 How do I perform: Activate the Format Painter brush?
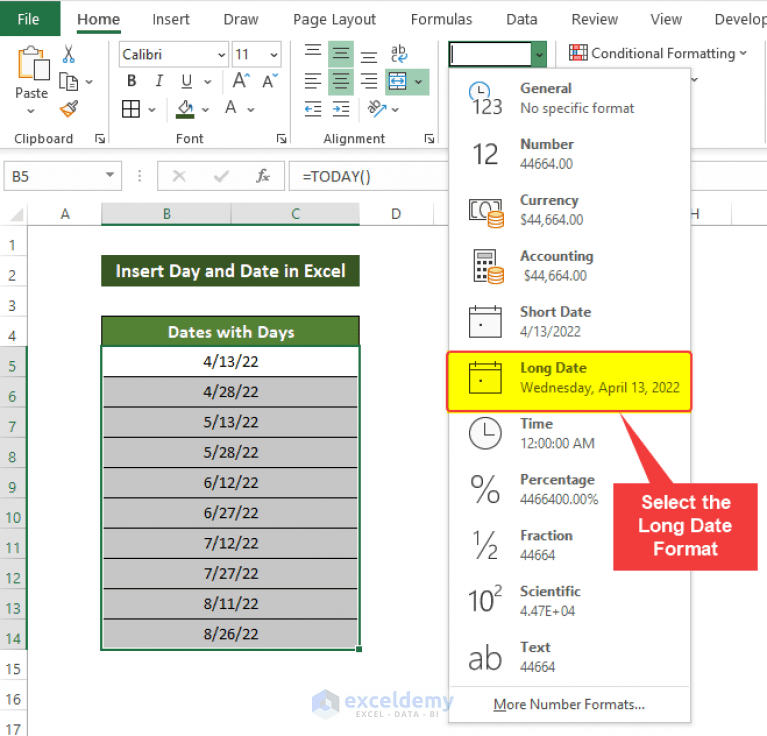69,109
